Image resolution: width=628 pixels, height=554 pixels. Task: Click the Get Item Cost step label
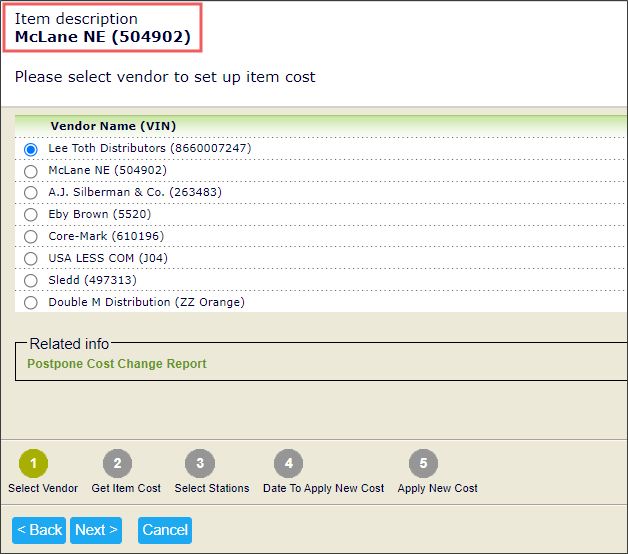pos(126,489)
